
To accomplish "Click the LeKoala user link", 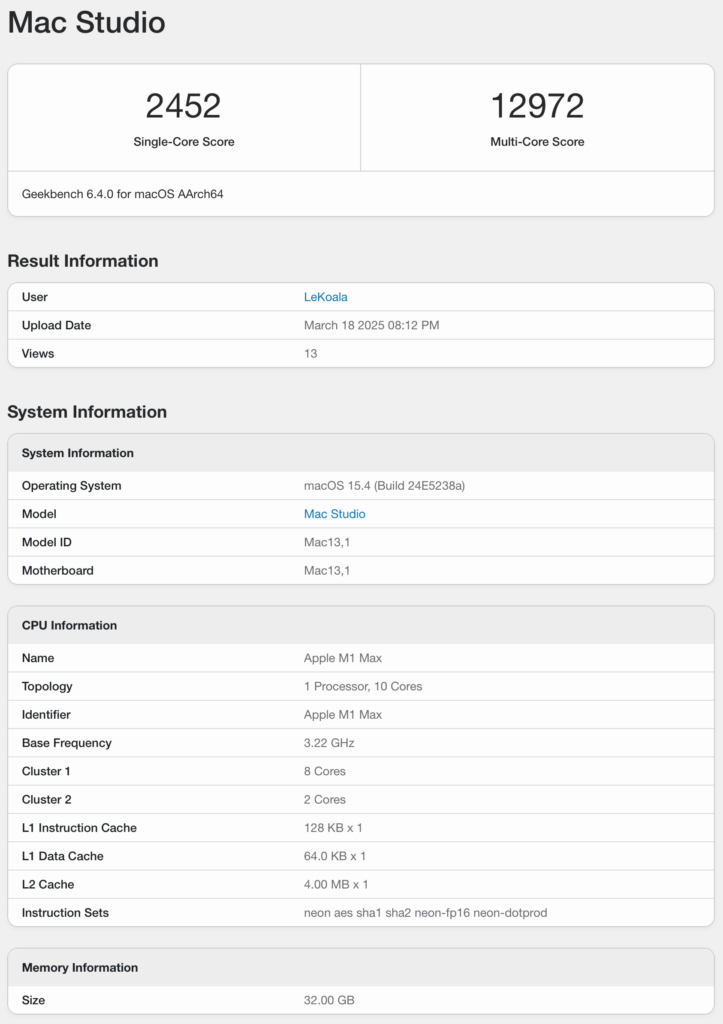I will 325,297.
